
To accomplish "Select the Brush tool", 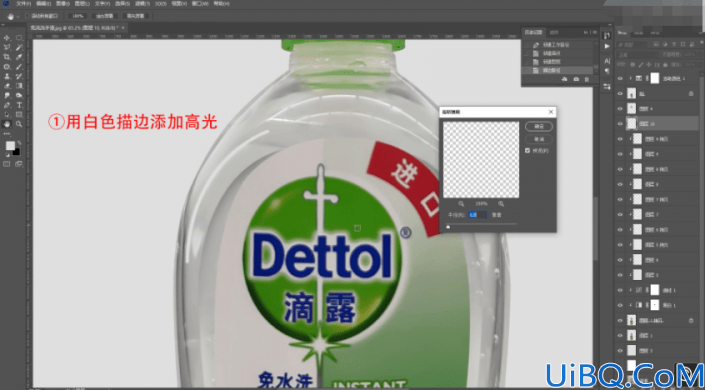I will coord(19,67).
